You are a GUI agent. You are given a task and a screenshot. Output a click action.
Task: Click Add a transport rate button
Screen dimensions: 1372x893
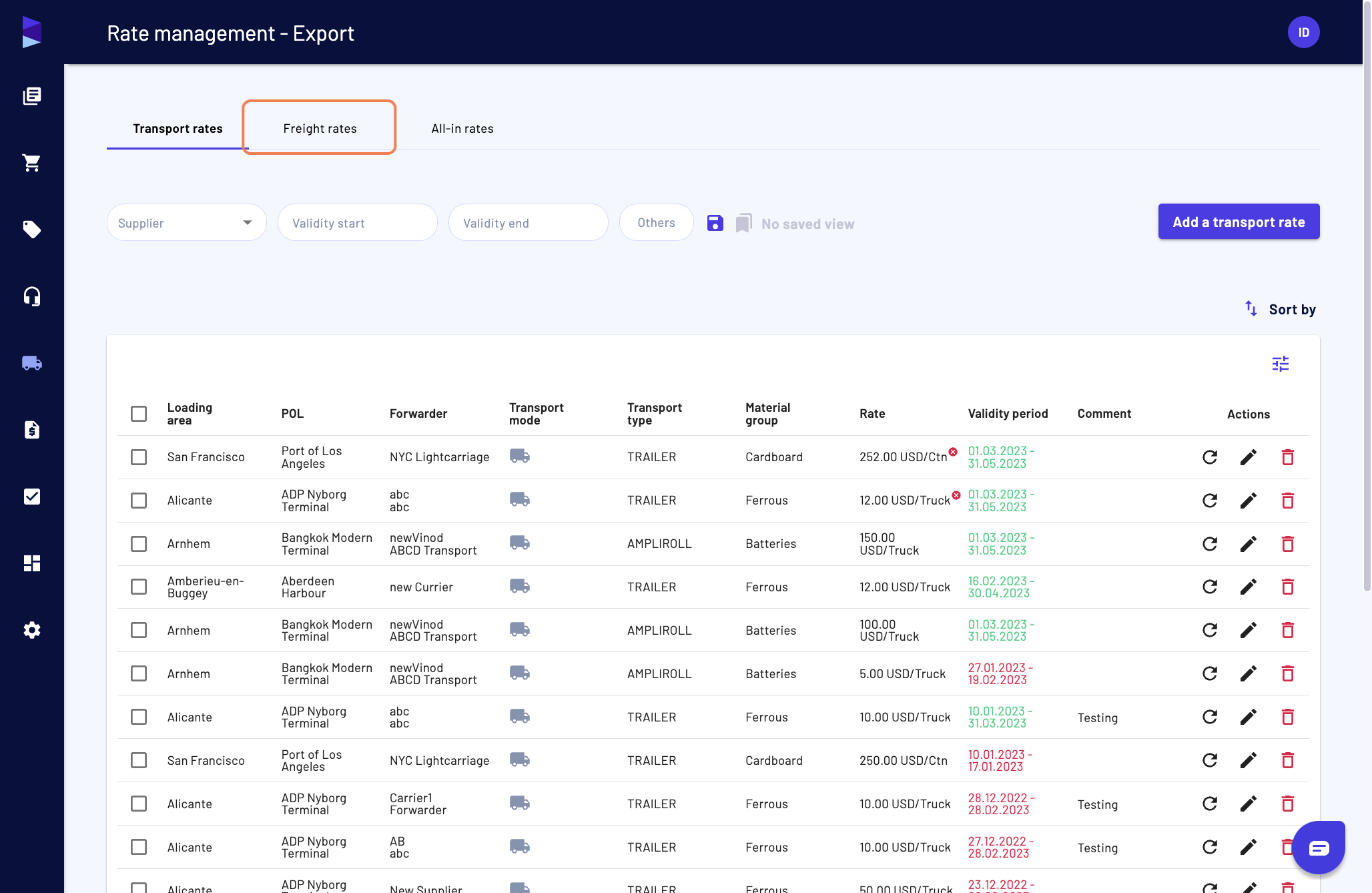click(x=1239, y=222)
